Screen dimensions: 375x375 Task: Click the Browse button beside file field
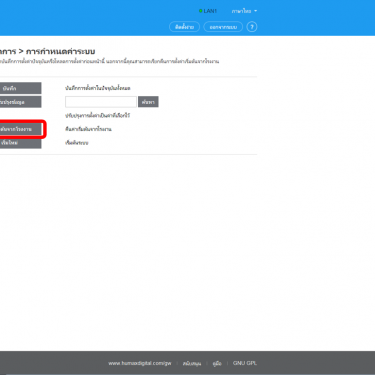click(x=148, y=102)
